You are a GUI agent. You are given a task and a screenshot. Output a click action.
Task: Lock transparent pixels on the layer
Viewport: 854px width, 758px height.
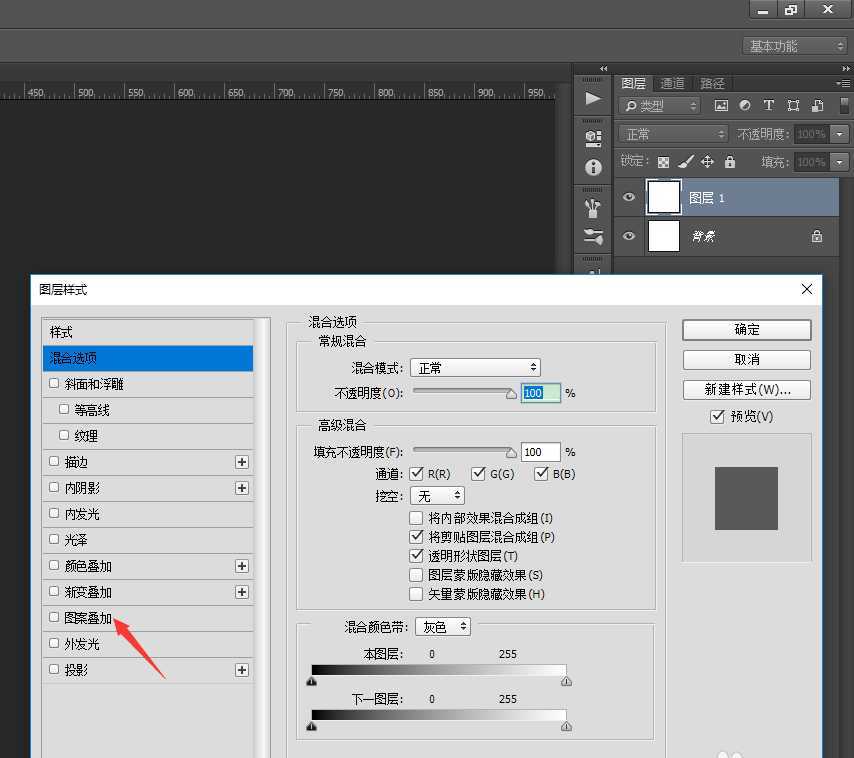coord(663,161)
